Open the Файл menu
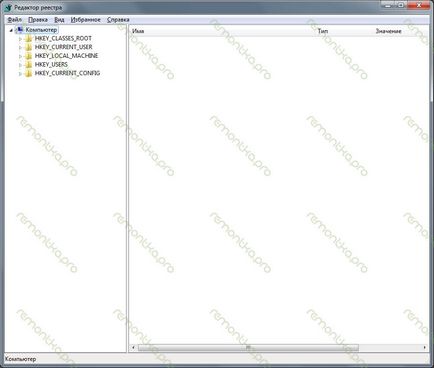434x368 pixels. (x=15, y=20)
